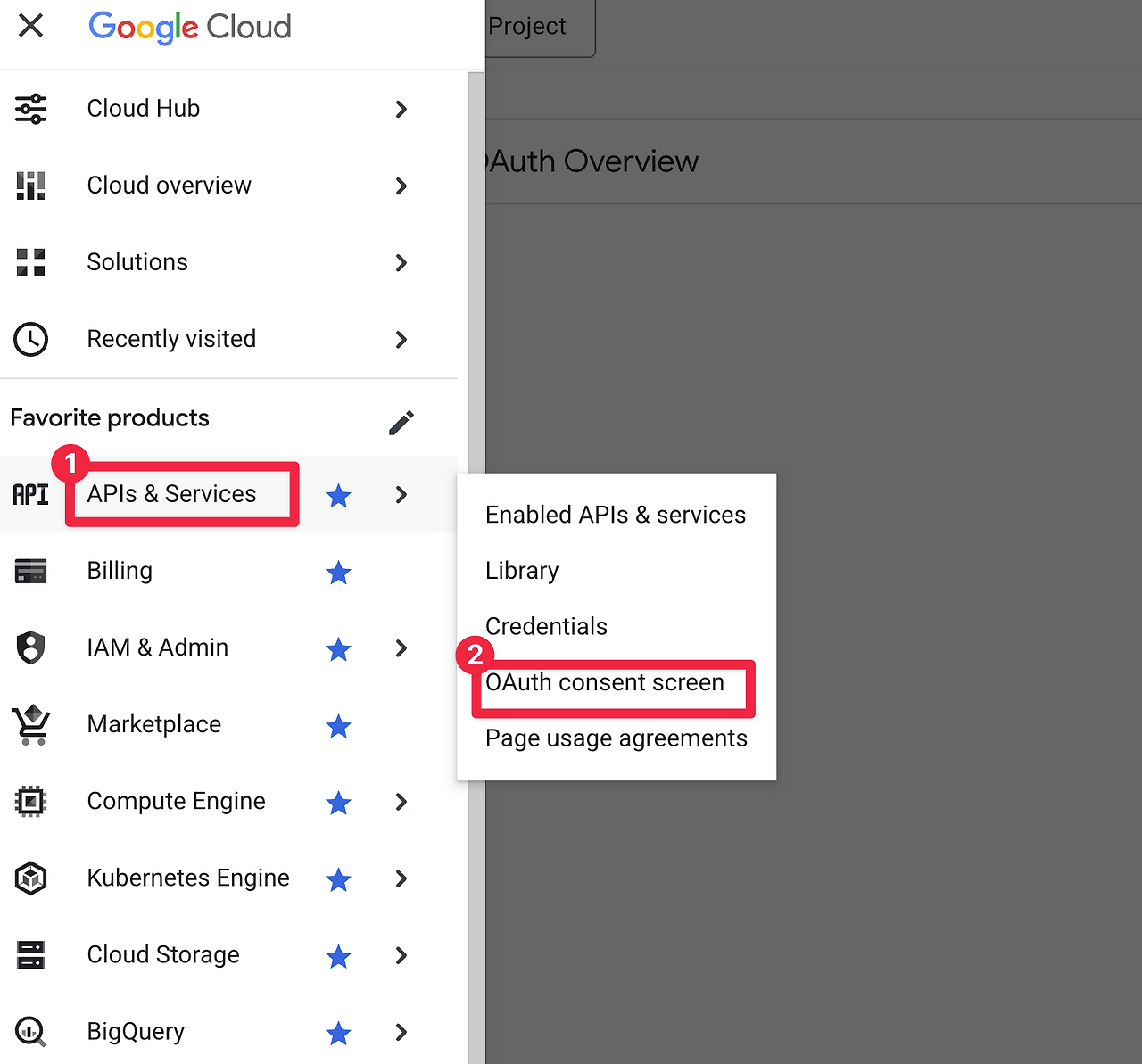
Task: Open Library from the submenu
Action: [522, 571]
